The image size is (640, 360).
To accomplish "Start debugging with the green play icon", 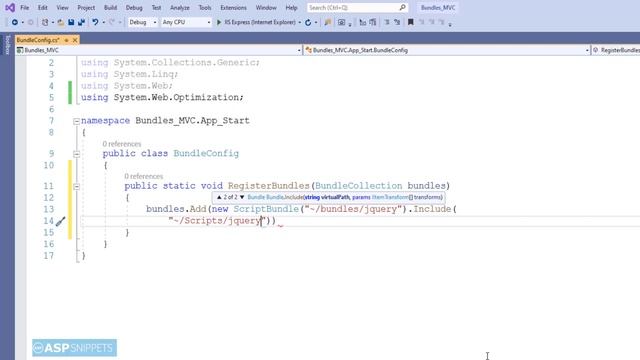I will coord(219,22).
